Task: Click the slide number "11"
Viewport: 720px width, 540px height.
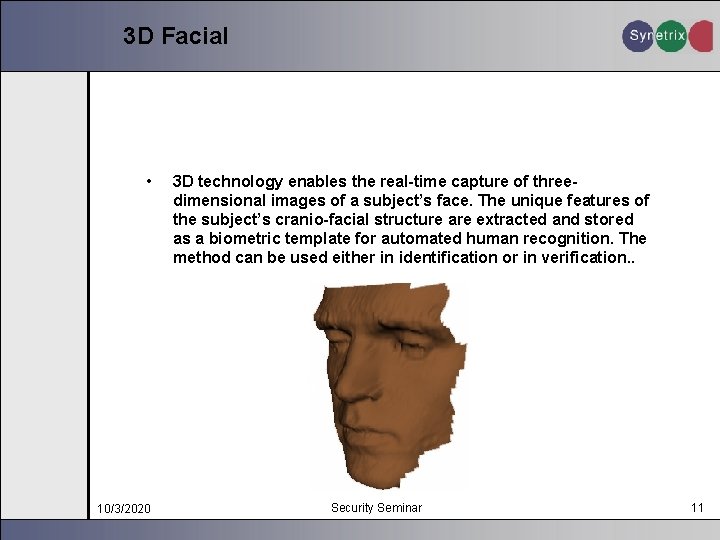Action: (697, 507)
